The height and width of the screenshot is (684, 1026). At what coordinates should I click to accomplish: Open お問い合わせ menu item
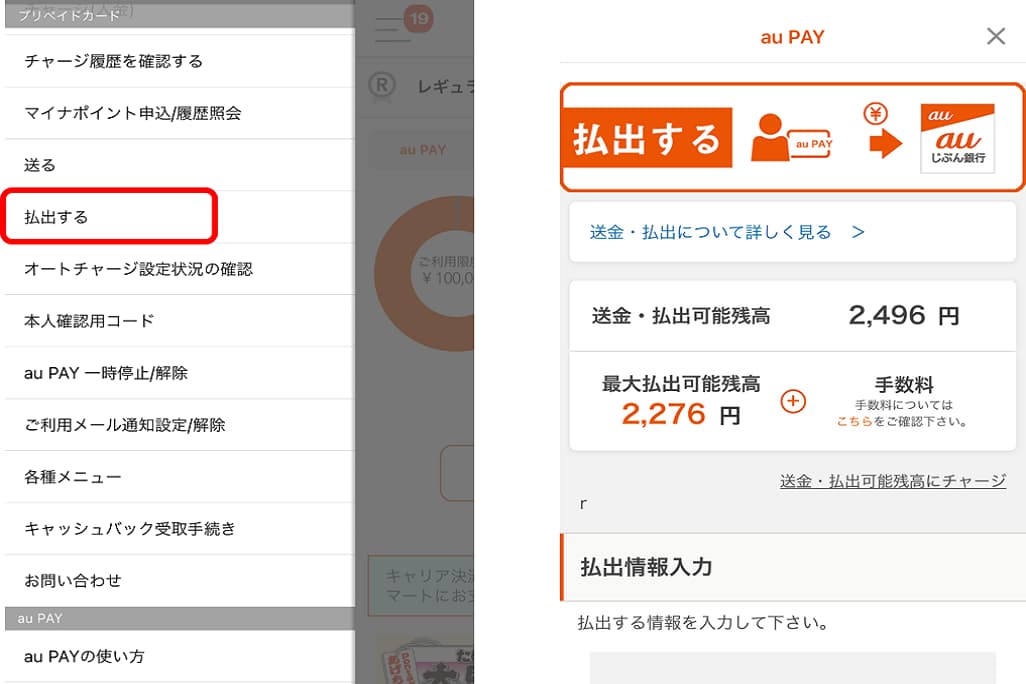[179, 581]
